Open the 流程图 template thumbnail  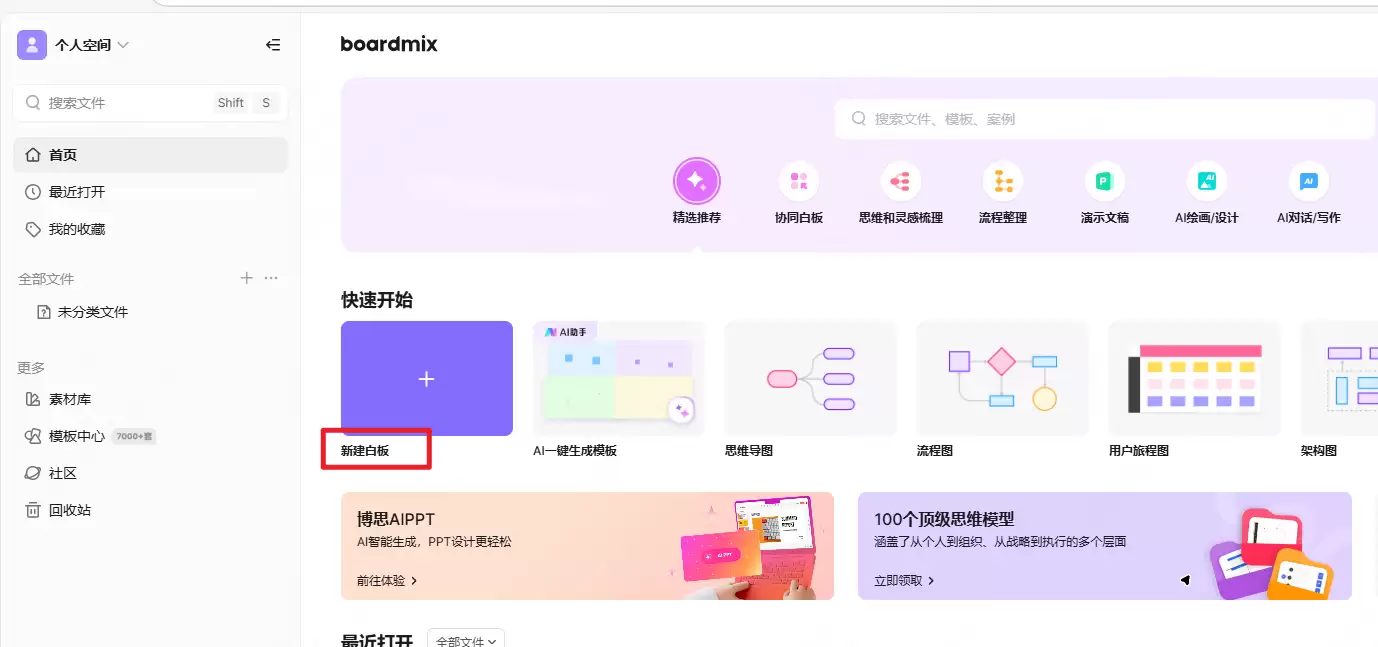pyautogui.click(x=1003, y=378)
